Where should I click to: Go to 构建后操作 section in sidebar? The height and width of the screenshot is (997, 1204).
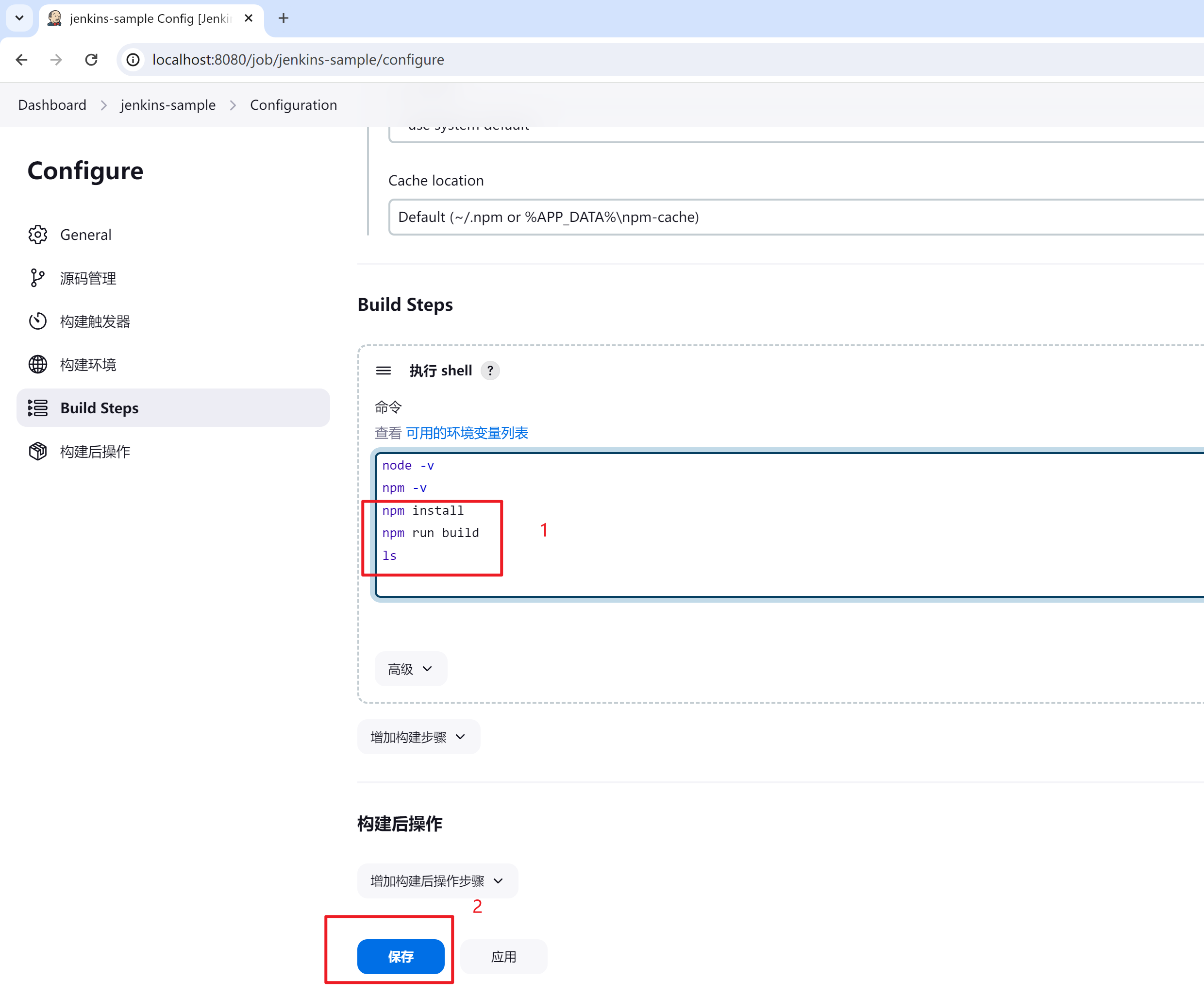[173, 452]
